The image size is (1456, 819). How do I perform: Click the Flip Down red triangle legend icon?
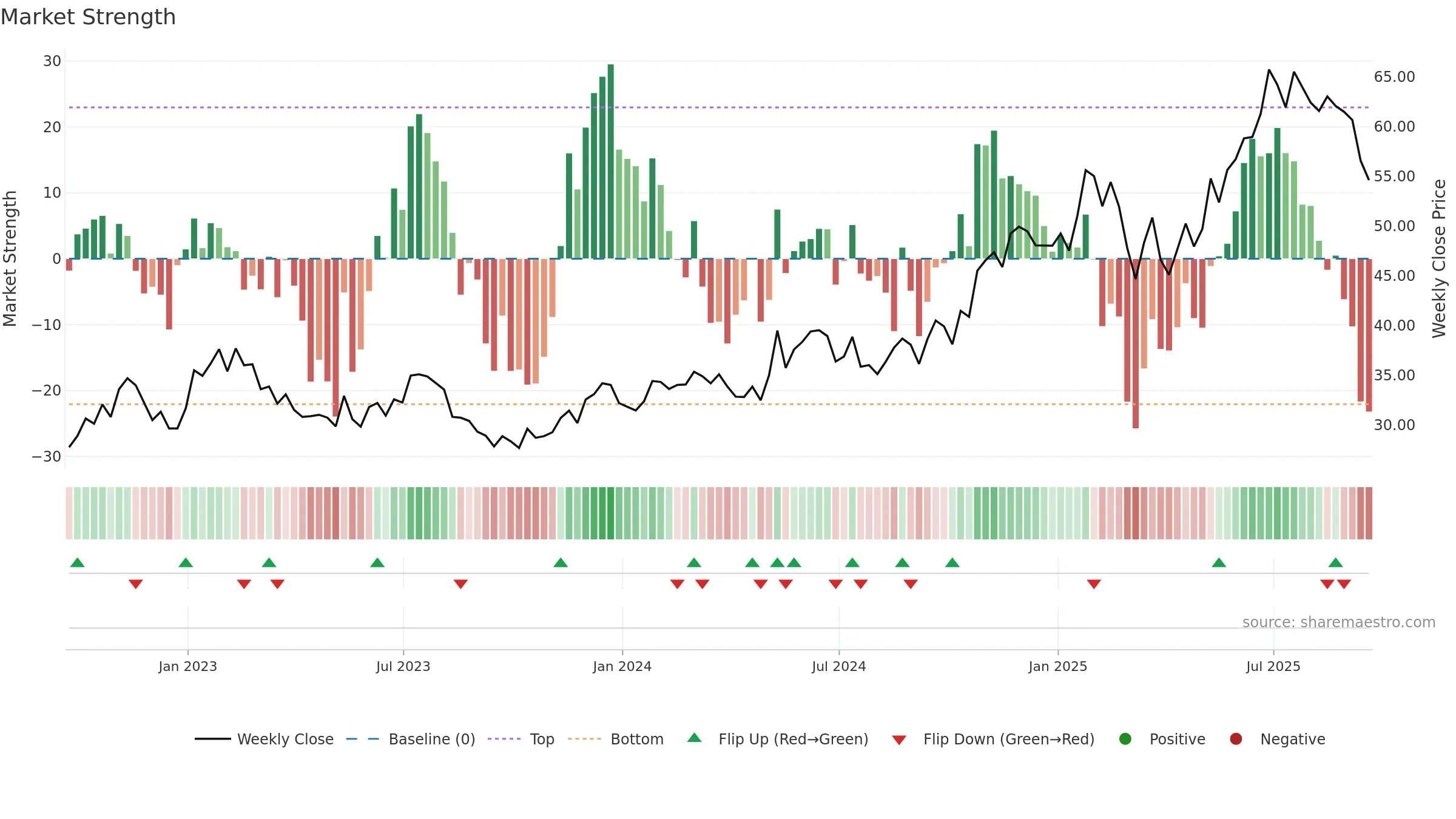click(x=899, y=740)
